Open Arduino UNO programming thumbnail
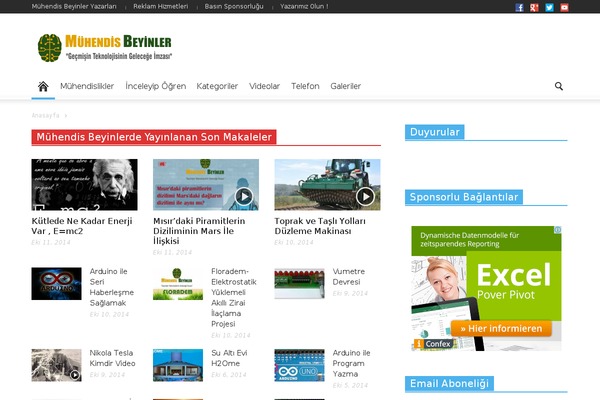Viewport: 600px width, 400px height. [x=299, y=365]
